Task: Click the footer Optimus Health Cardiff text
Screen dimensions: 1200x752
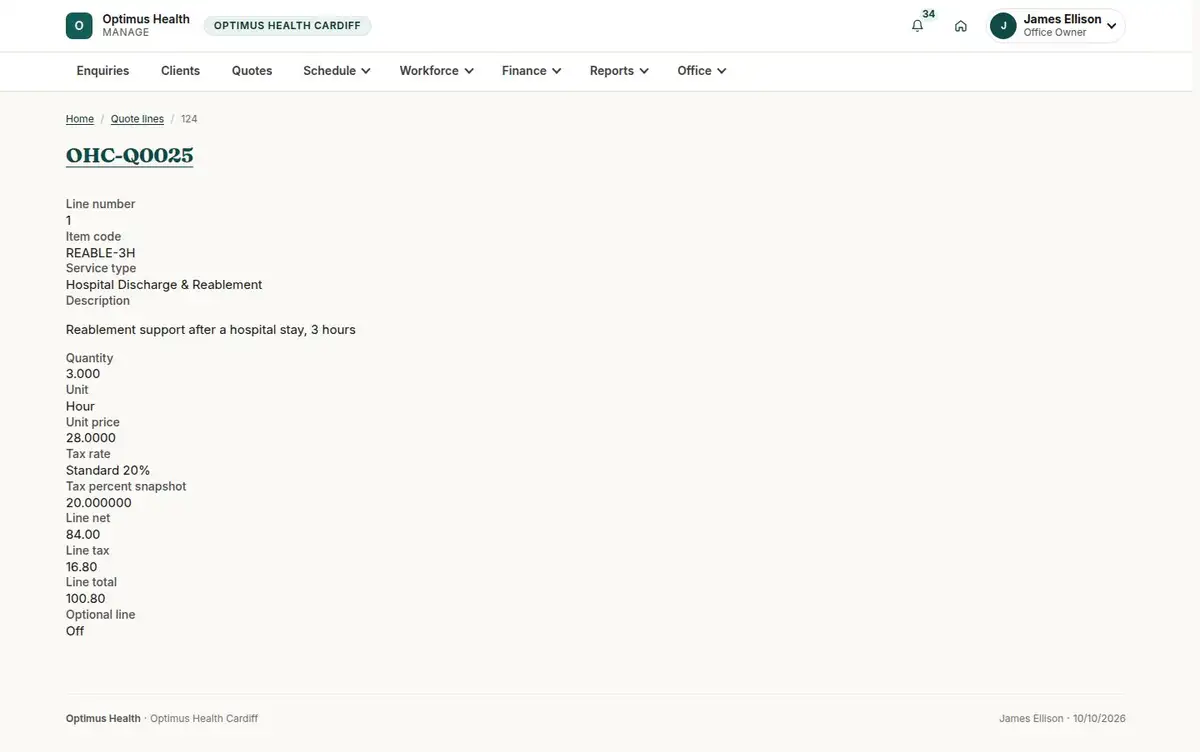Action: (x=204, y=719)
